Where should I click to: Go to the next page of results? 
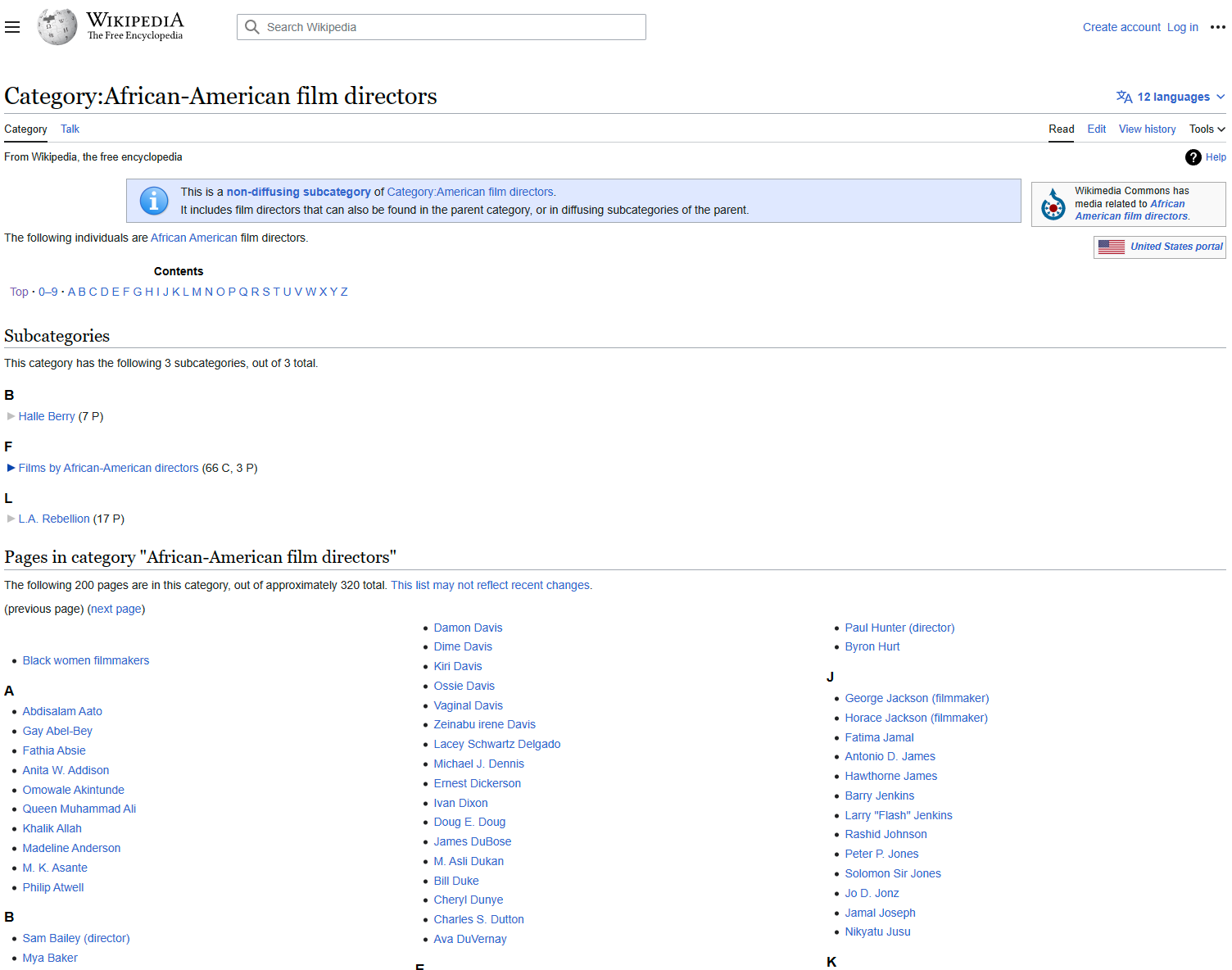click(115, 609)
